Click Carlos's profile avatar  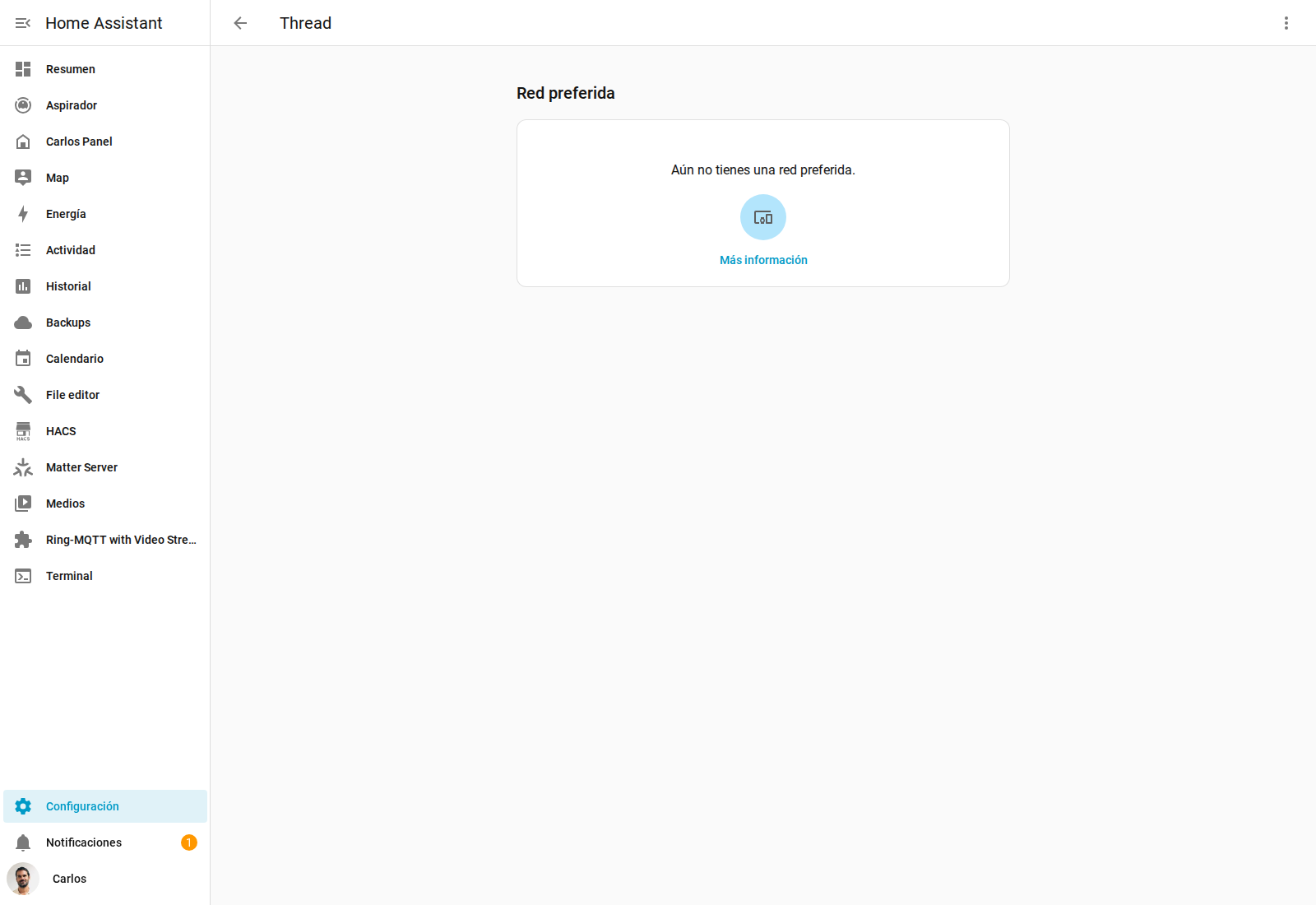click(23, 879)
